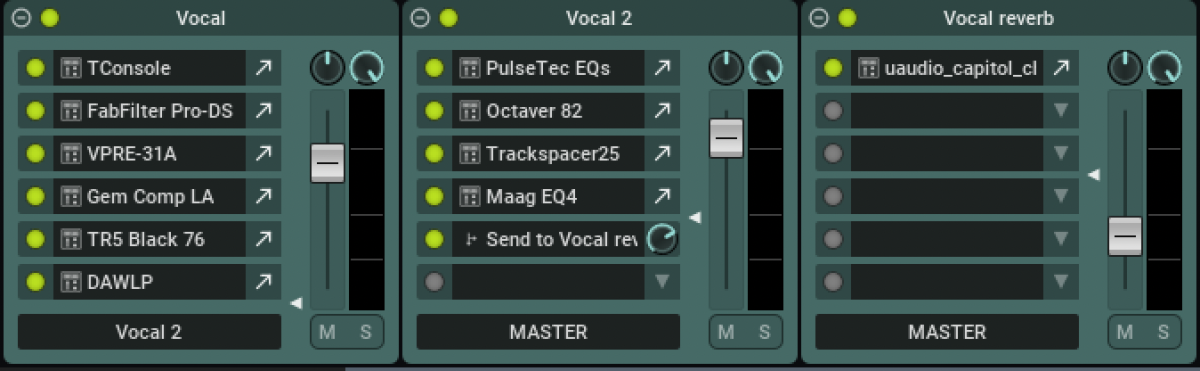Click the Vocal strip level meter

pyautogui.click(x=366, y=200)
